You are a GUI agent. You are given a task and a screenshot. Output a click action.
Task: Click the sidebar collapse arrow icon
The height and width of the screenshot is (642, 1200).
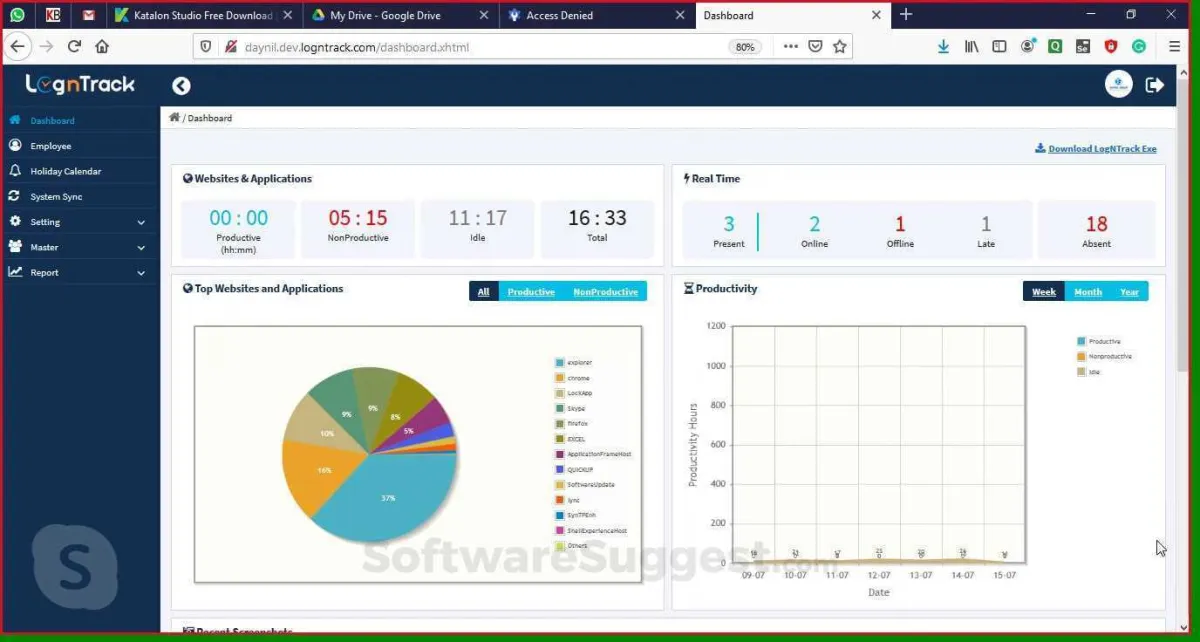click(x=181, y=86)
